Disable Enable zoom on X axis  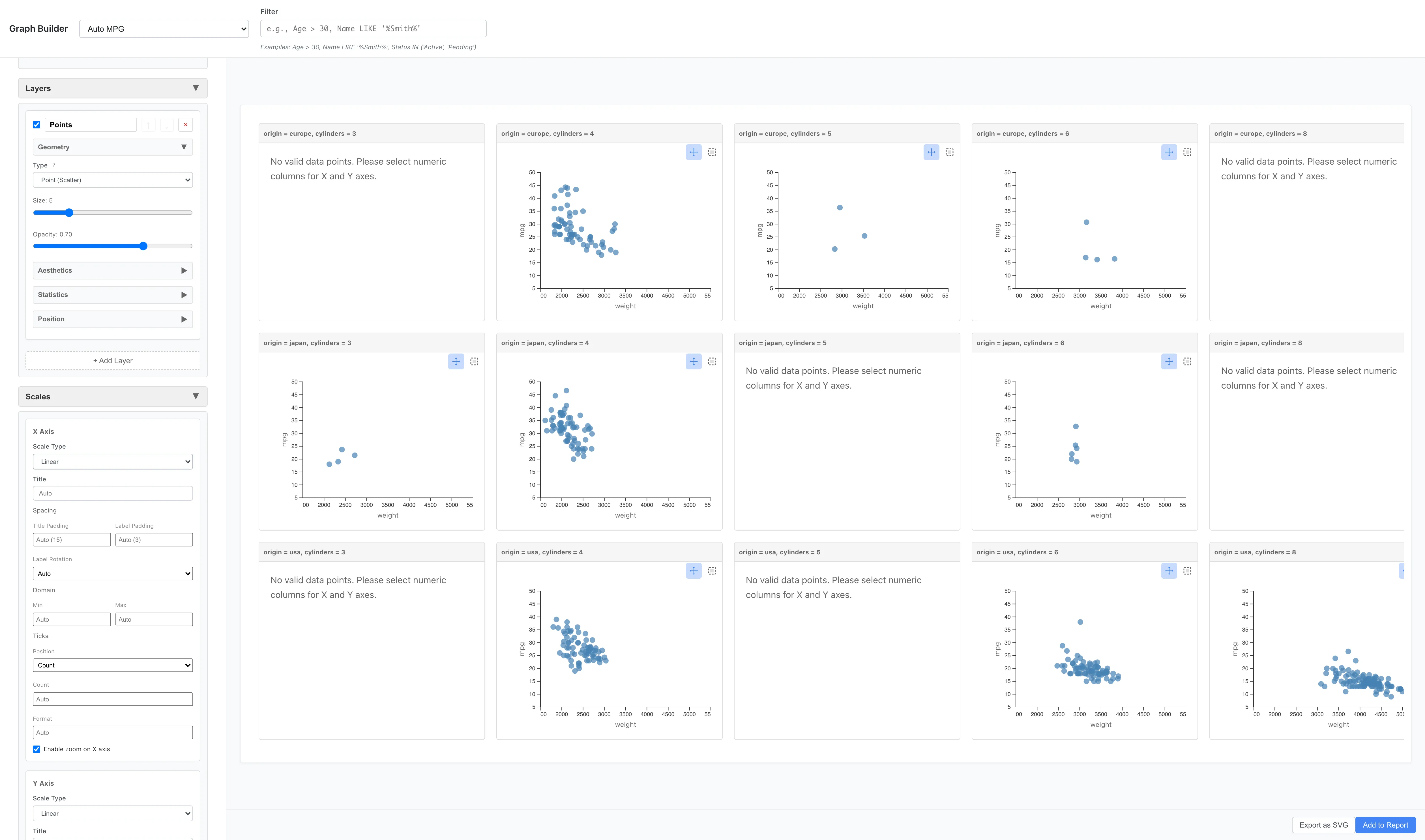(x=36, y=749)
